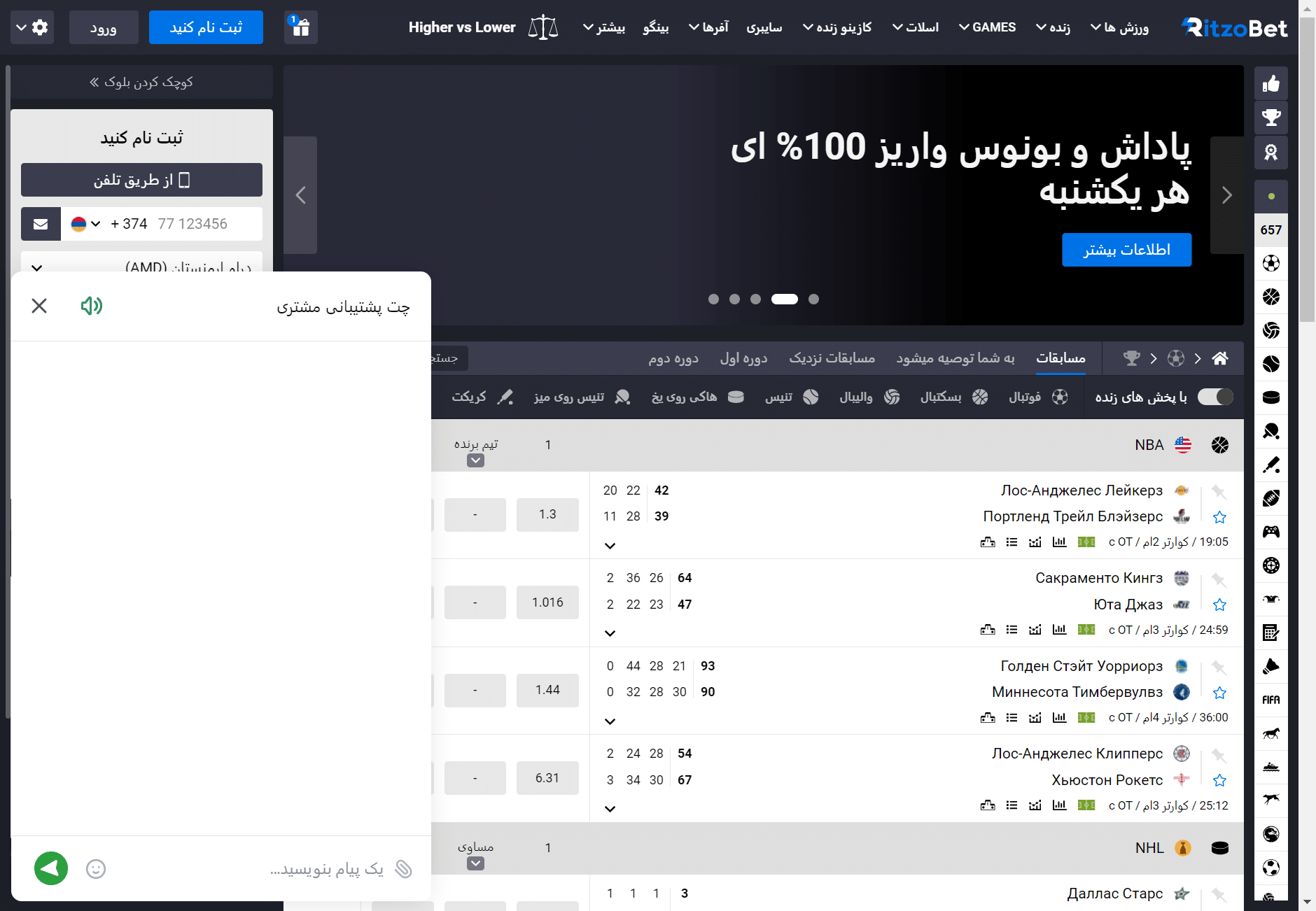The image size is (1316, 911).
Task: Open the NBA winning team market dropdown
Action: (x=475, y=460)
